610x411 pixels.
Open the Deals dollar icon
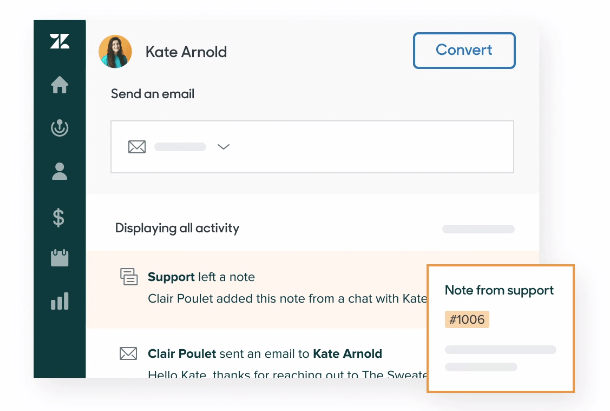point(59,215)
